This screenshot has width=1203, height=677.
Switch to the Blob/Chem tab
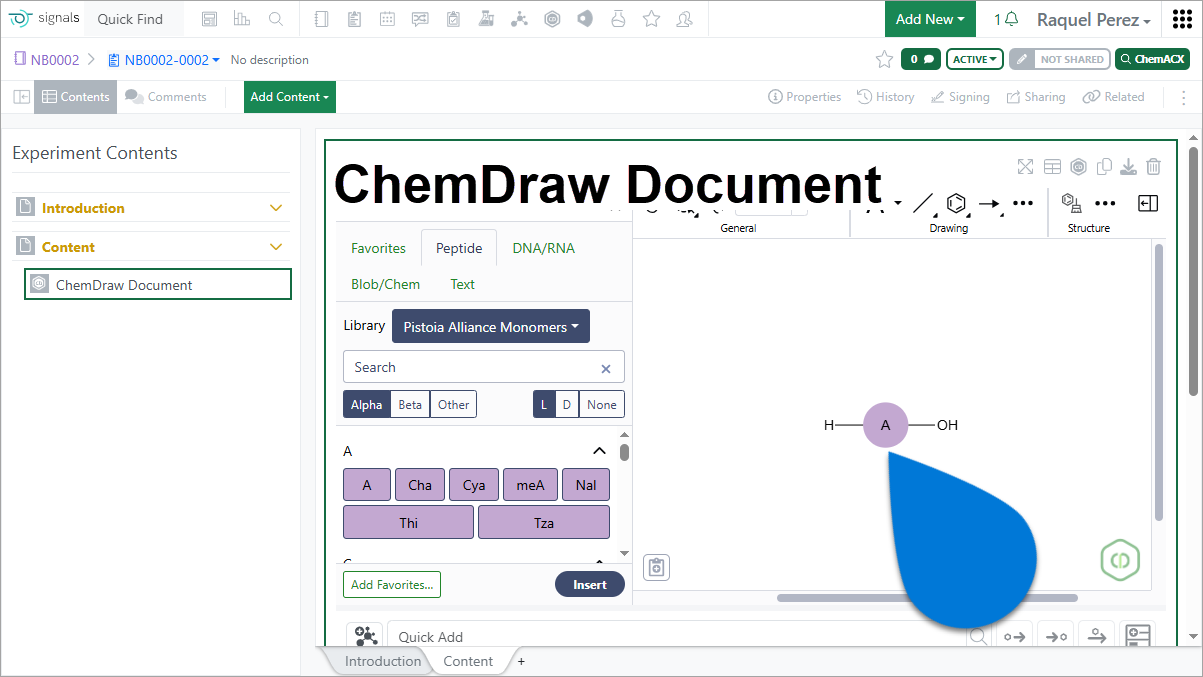point(386,284)
